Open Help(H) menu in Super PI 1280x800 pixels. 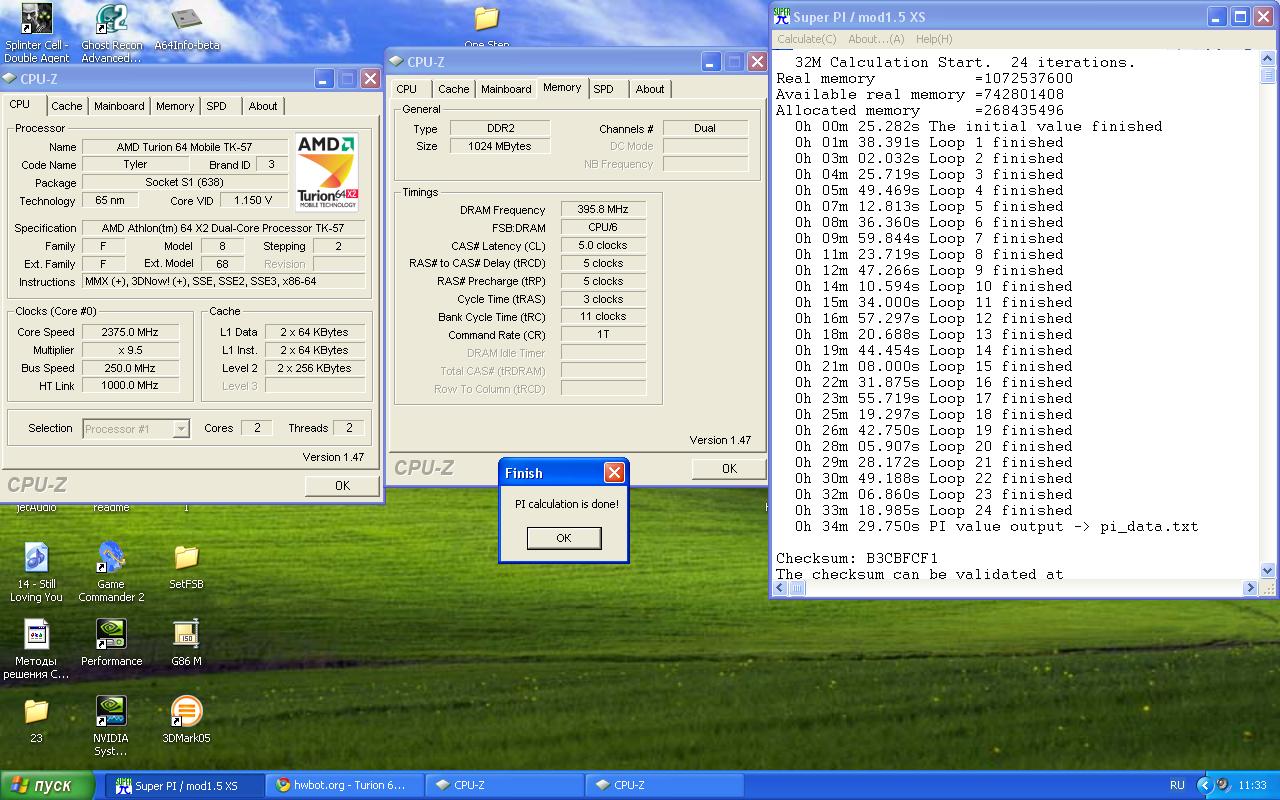click(x=934, y=39)
